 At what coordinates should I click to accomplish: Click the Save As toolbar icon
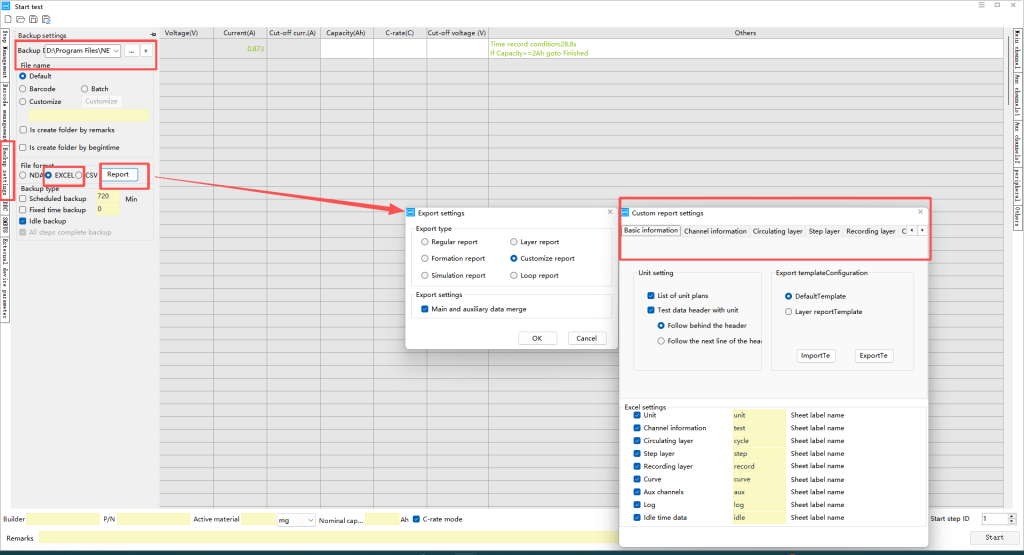click(x=46, y=20)
